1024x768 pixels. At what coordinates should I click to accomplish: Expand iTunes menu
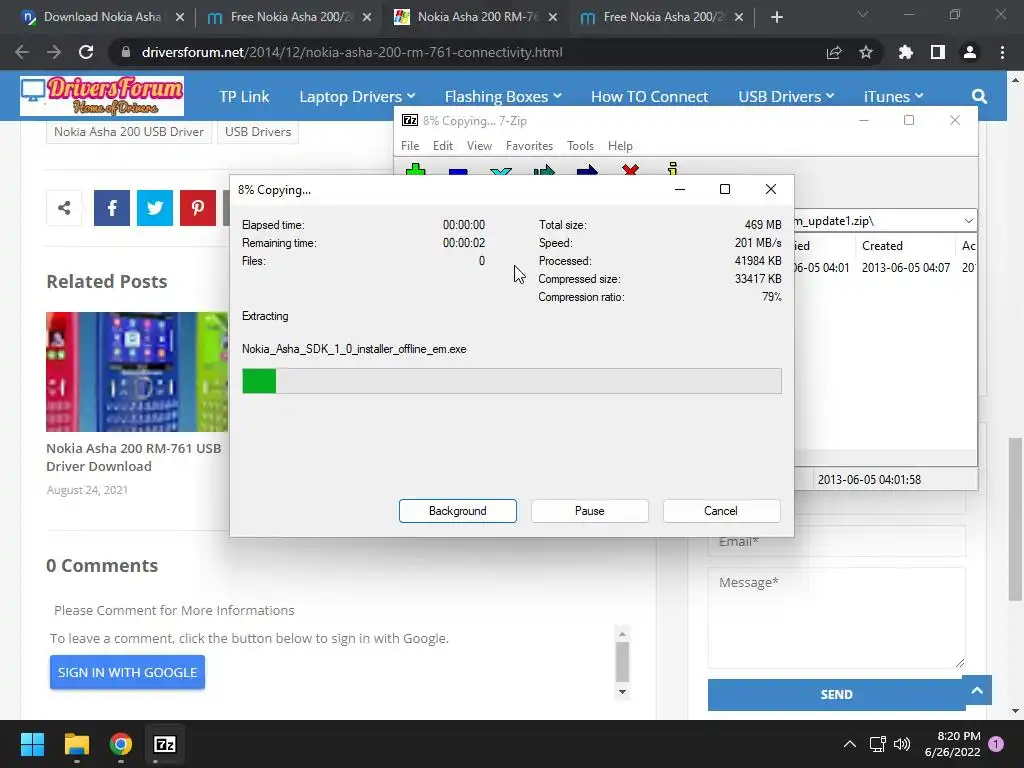[x=893, y=97]
